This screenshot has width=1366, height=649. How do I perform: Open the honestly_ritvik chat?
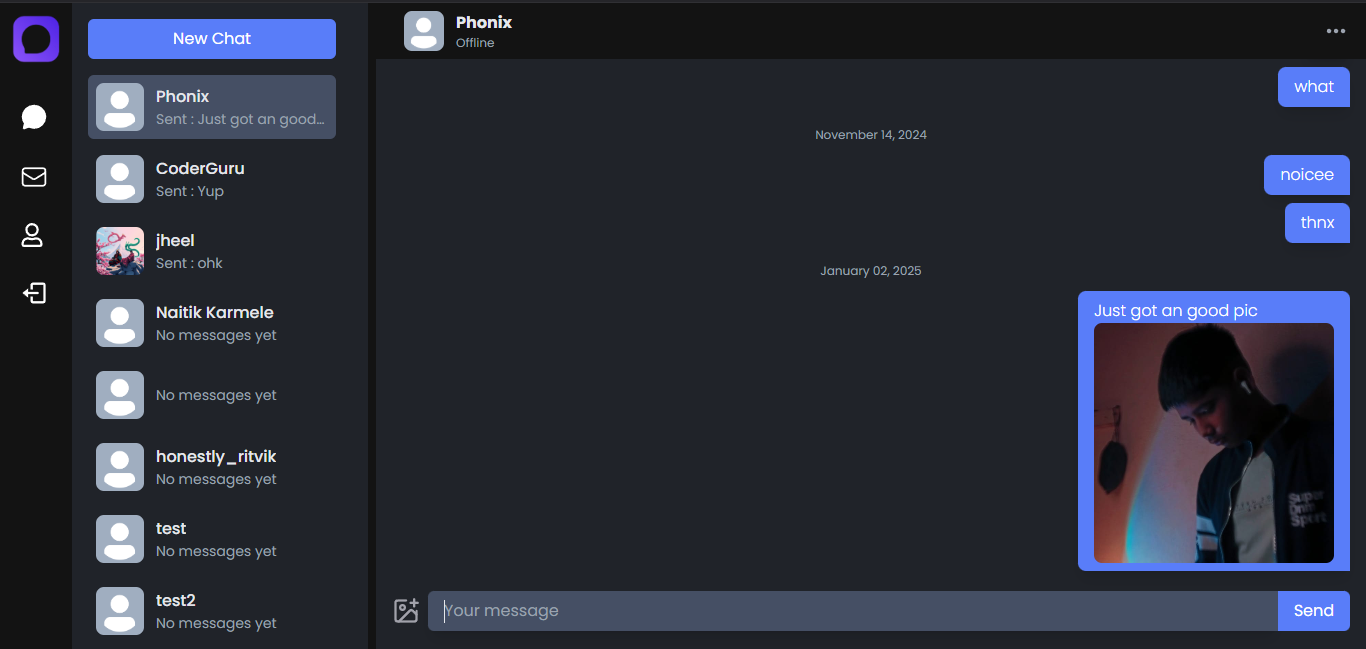(x=212, y=467)
